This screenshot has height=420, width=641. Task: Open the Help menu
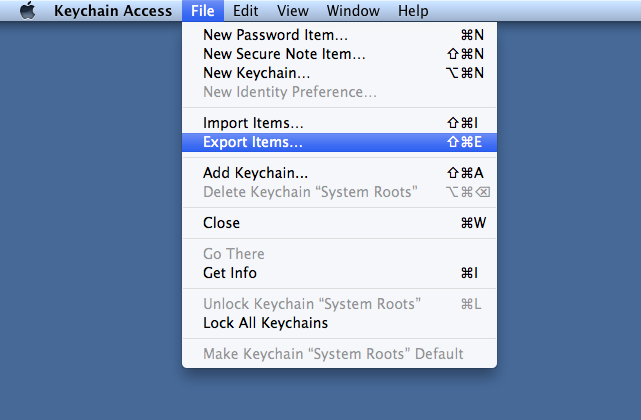413,11
